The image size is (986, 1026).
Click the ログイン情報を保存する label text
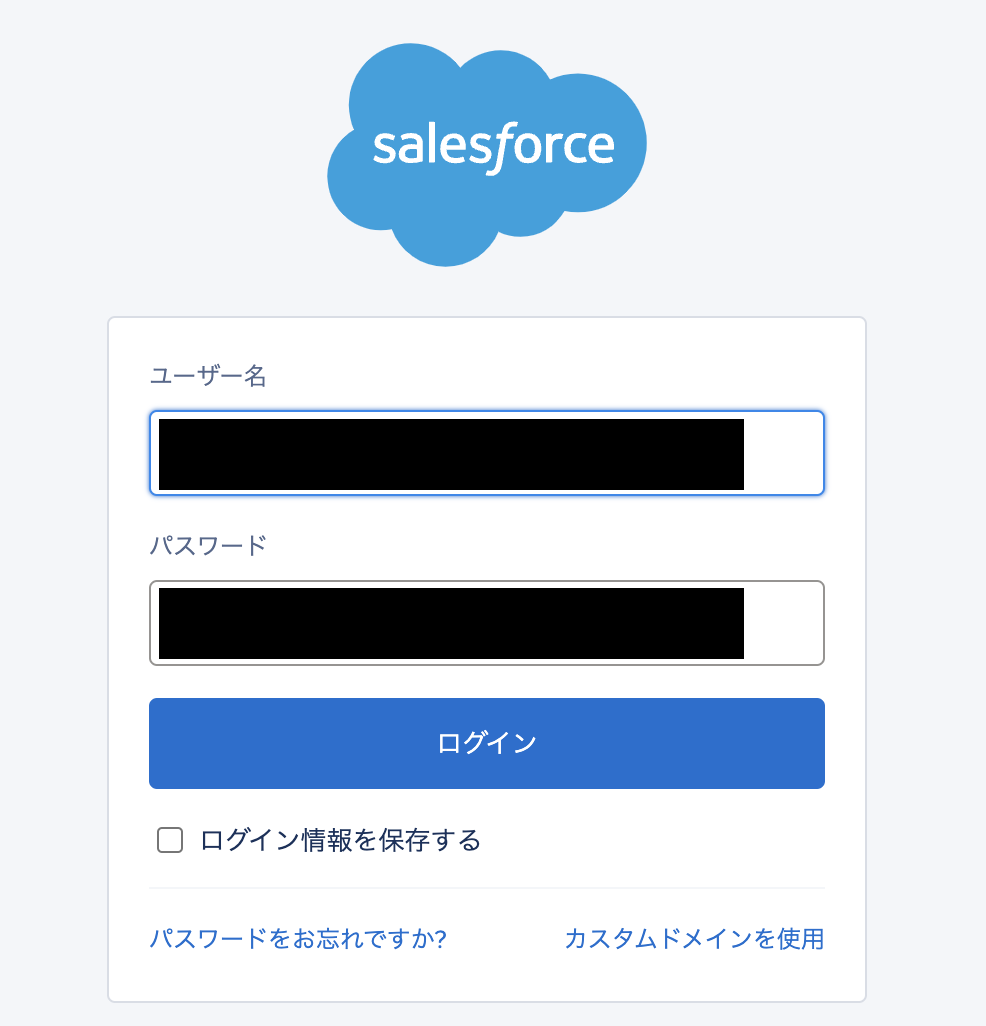[340, 841]
